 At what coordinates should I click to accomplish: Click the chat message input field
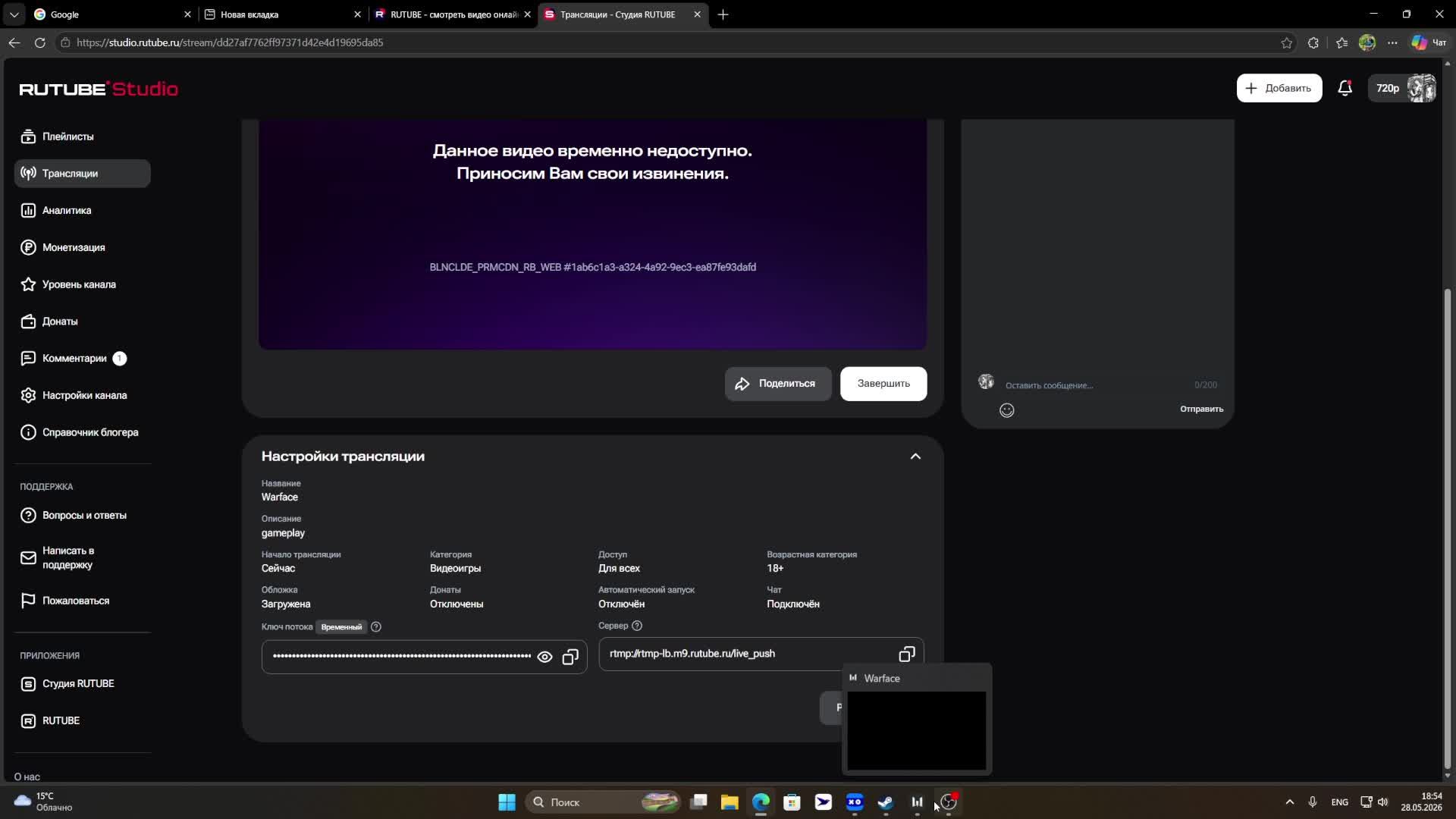pyautogui.click(x=1095, y=385)
